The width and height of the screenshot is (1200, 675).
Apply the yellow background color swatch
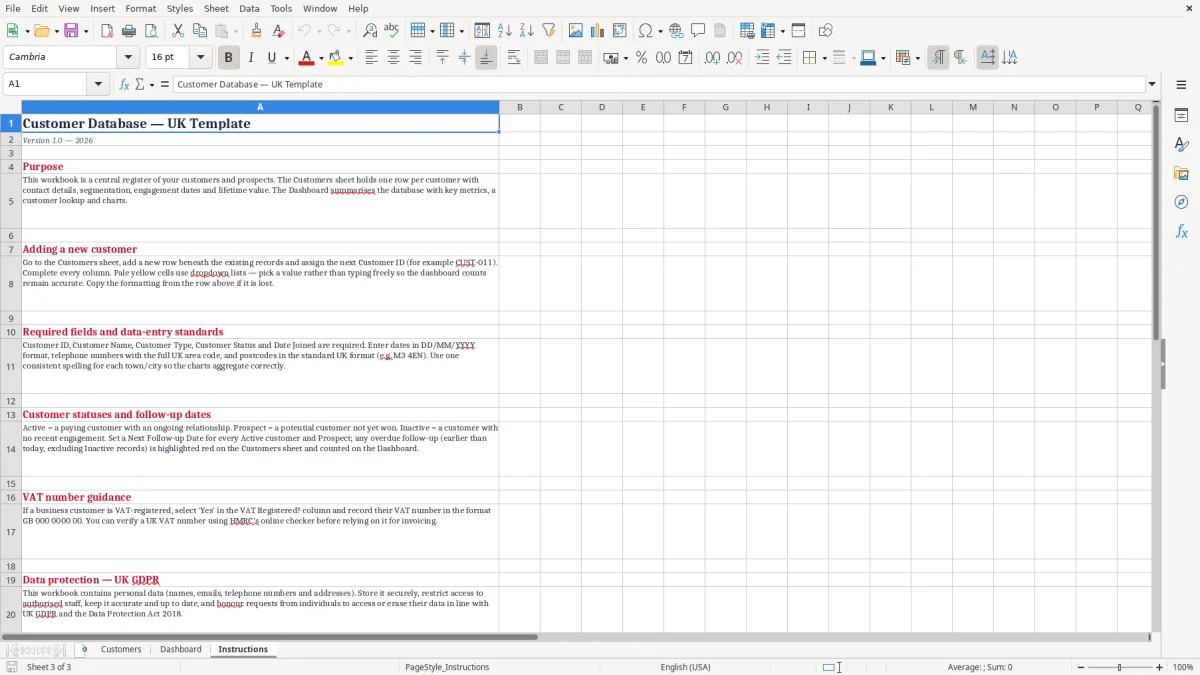336,58
